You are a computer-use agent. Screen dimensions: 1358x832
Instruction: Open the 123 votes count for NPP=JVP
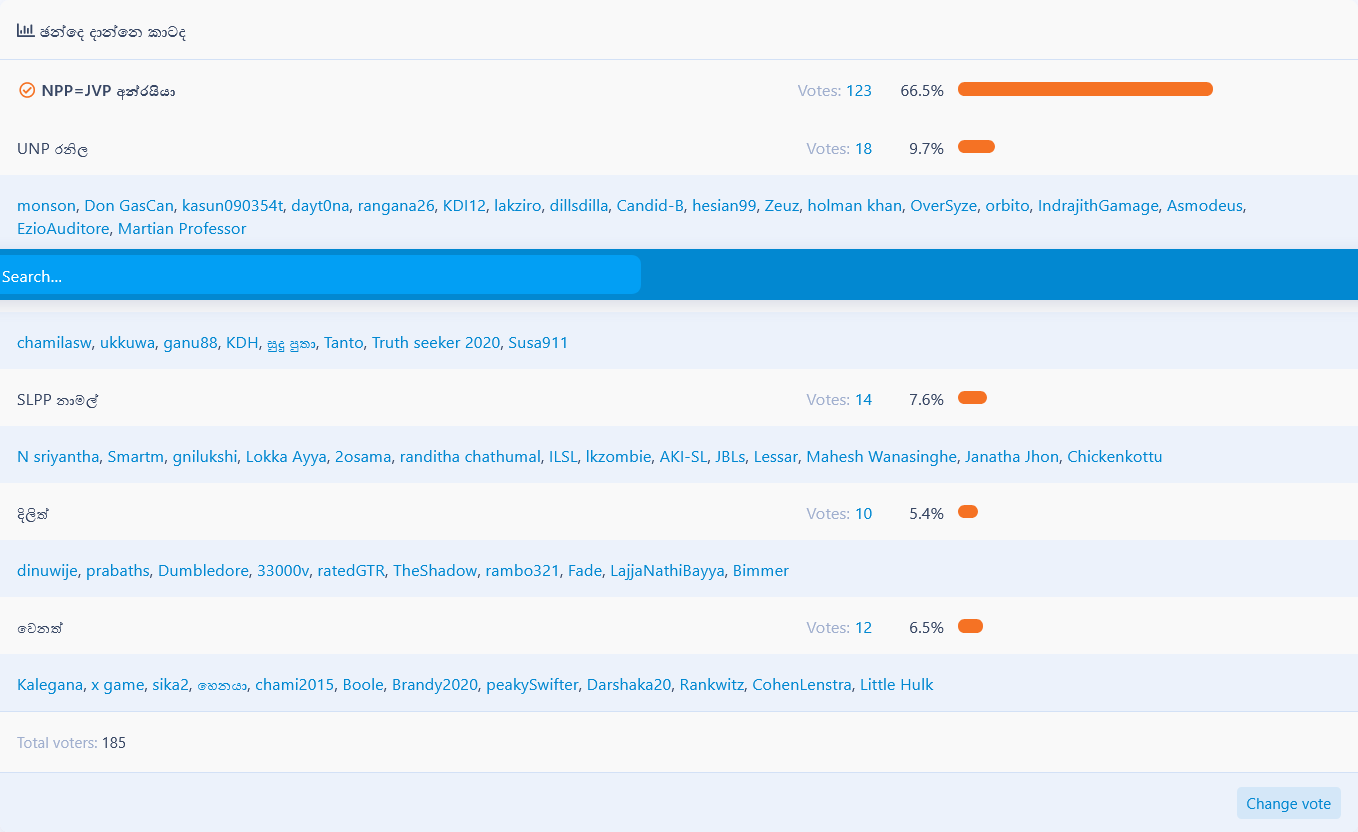[x=859, y=91]
